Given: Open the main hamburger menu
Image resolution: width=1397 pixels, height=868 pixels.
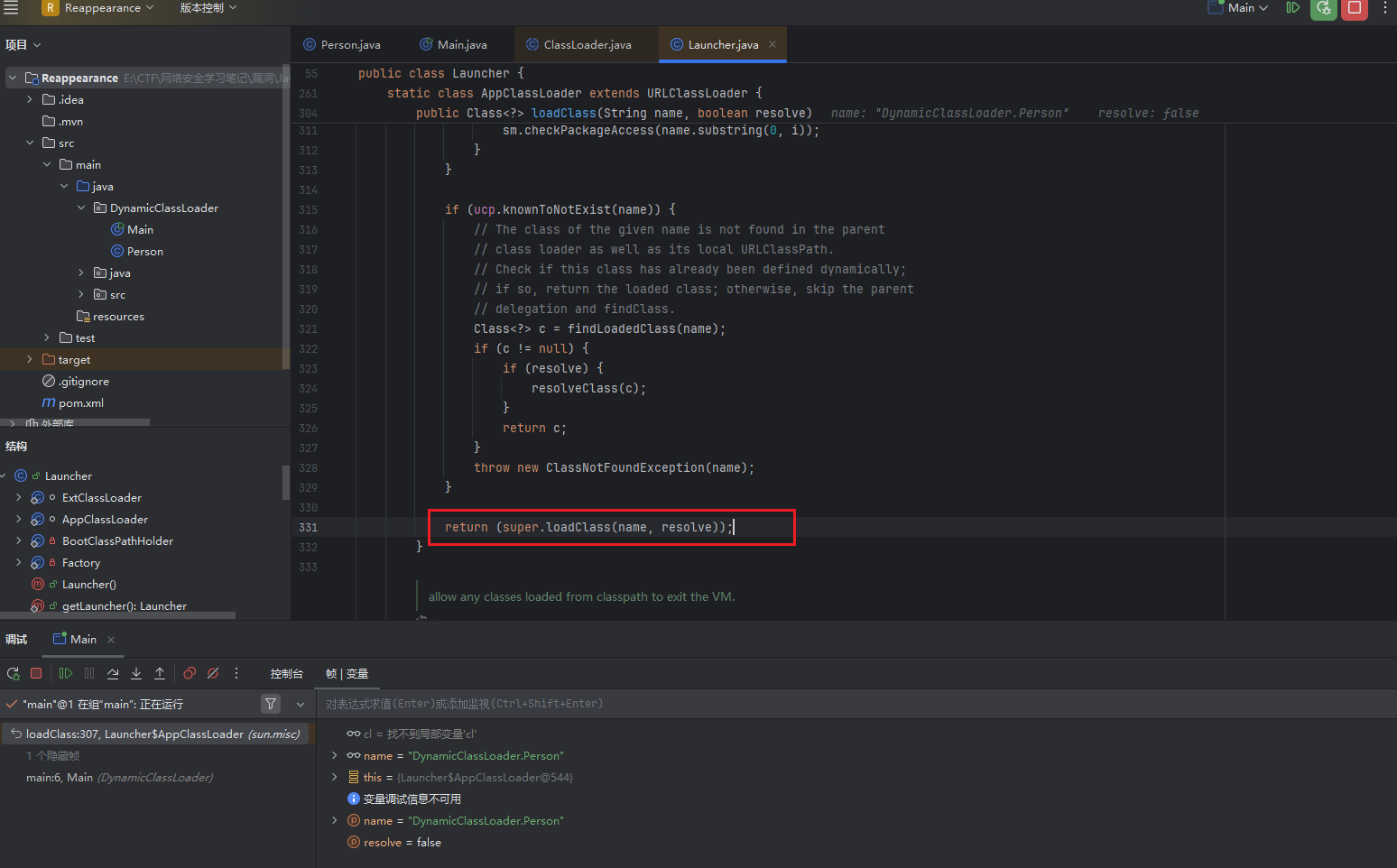Looking at the screenshot, I should click(x=11, y=8).
